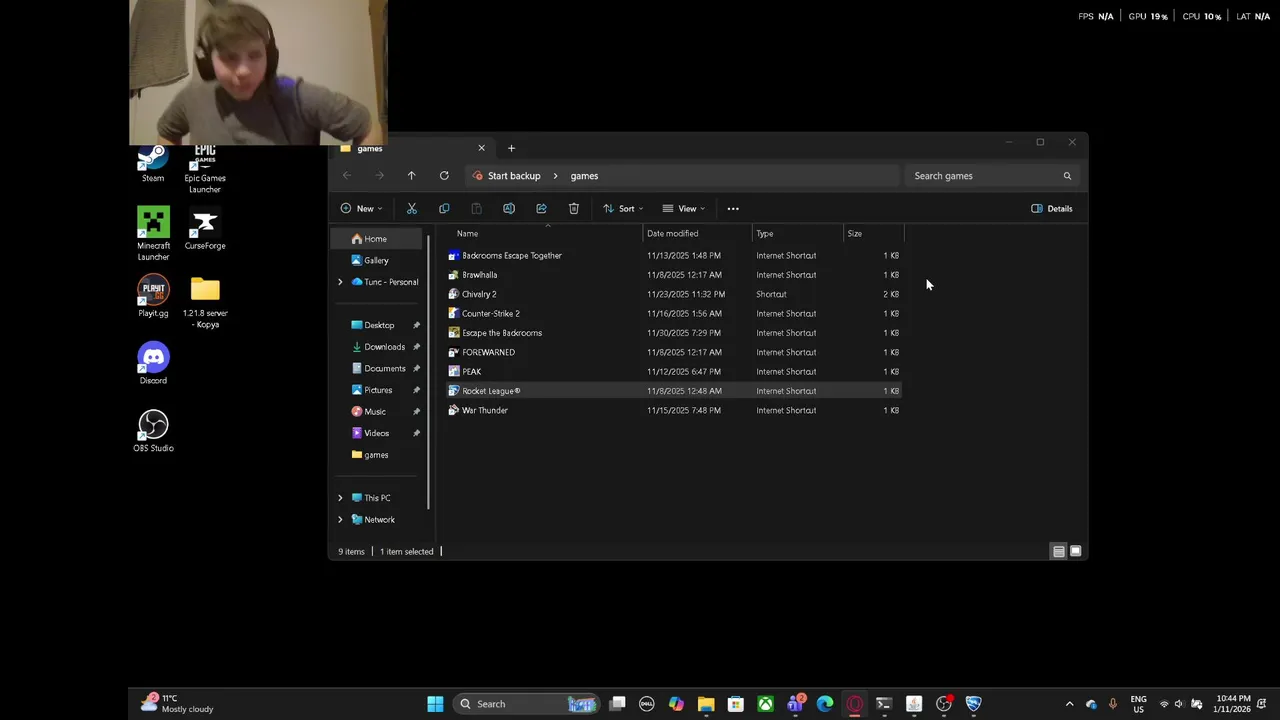Open the View dropdown menu

684,209
